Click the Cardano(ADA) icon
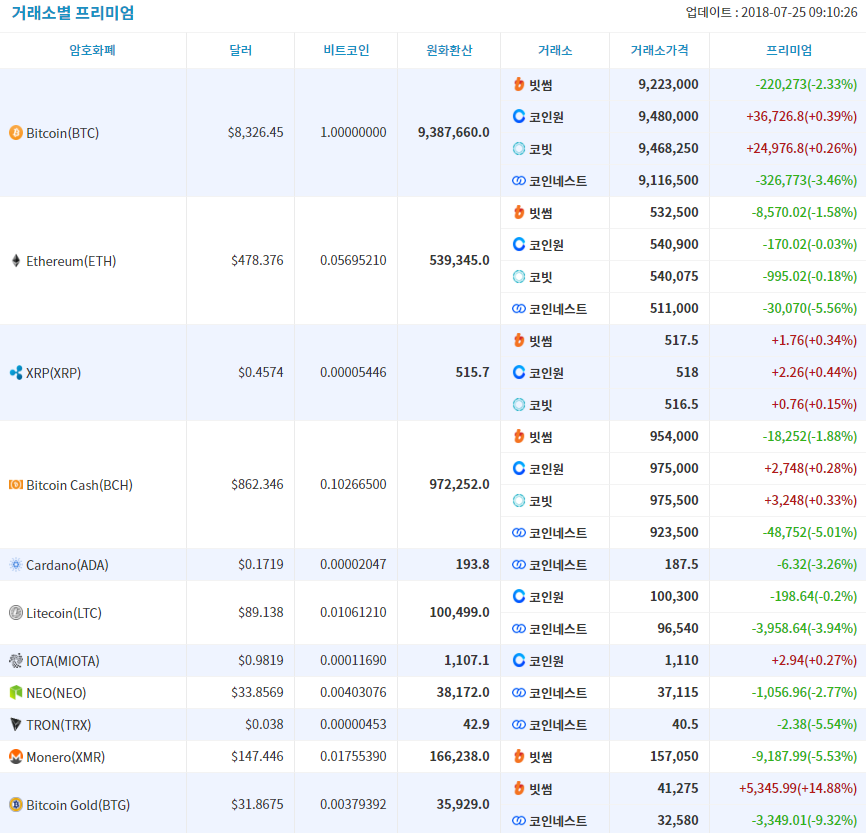This screenshot has width=866, height=833. [x=16, y=565]
